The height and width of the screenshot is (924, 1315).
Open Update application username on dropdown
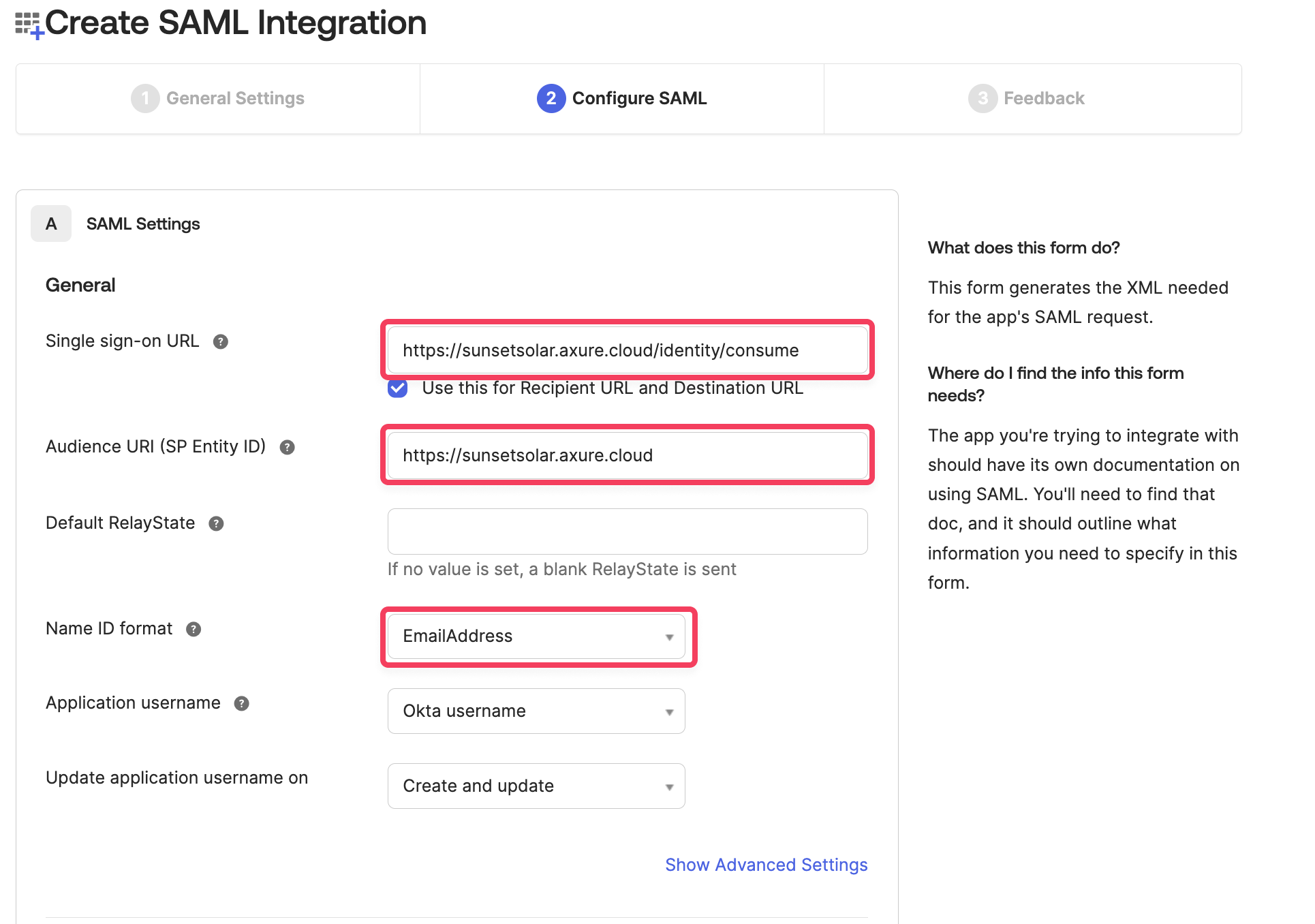click(x=536, y=786)
